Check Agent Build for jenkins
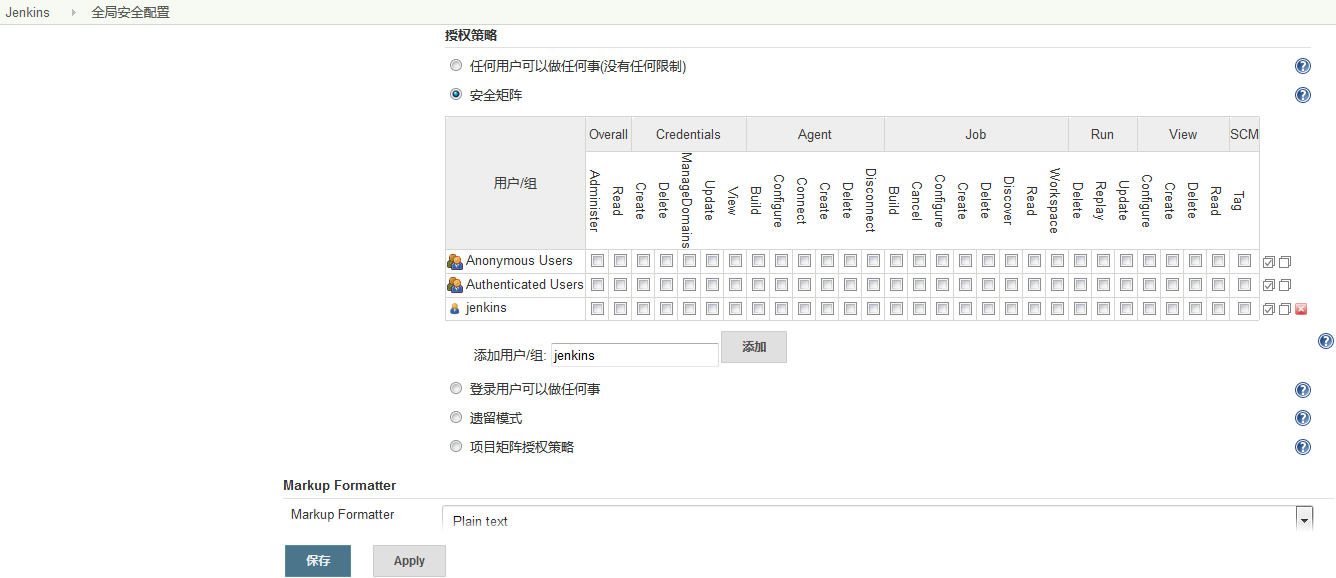The height and width of the screenshot is (578, 1336). [758, 308]
